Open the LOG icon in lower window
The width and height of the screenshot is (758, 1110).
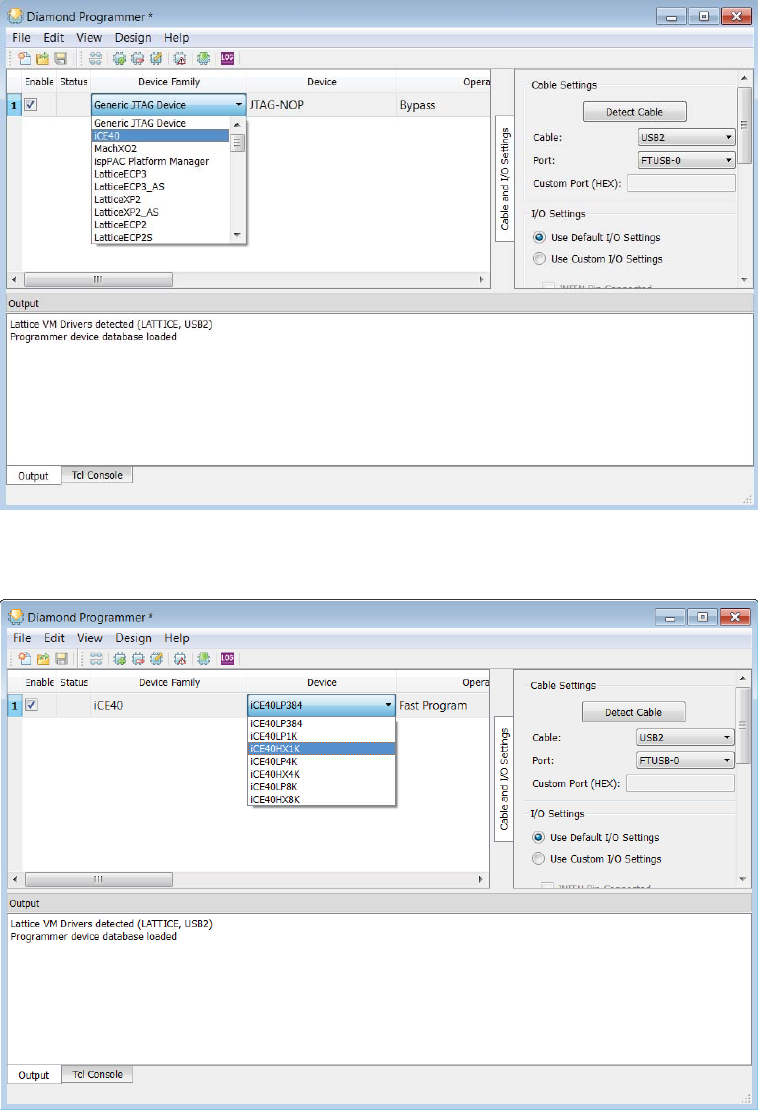pos(227,659)
